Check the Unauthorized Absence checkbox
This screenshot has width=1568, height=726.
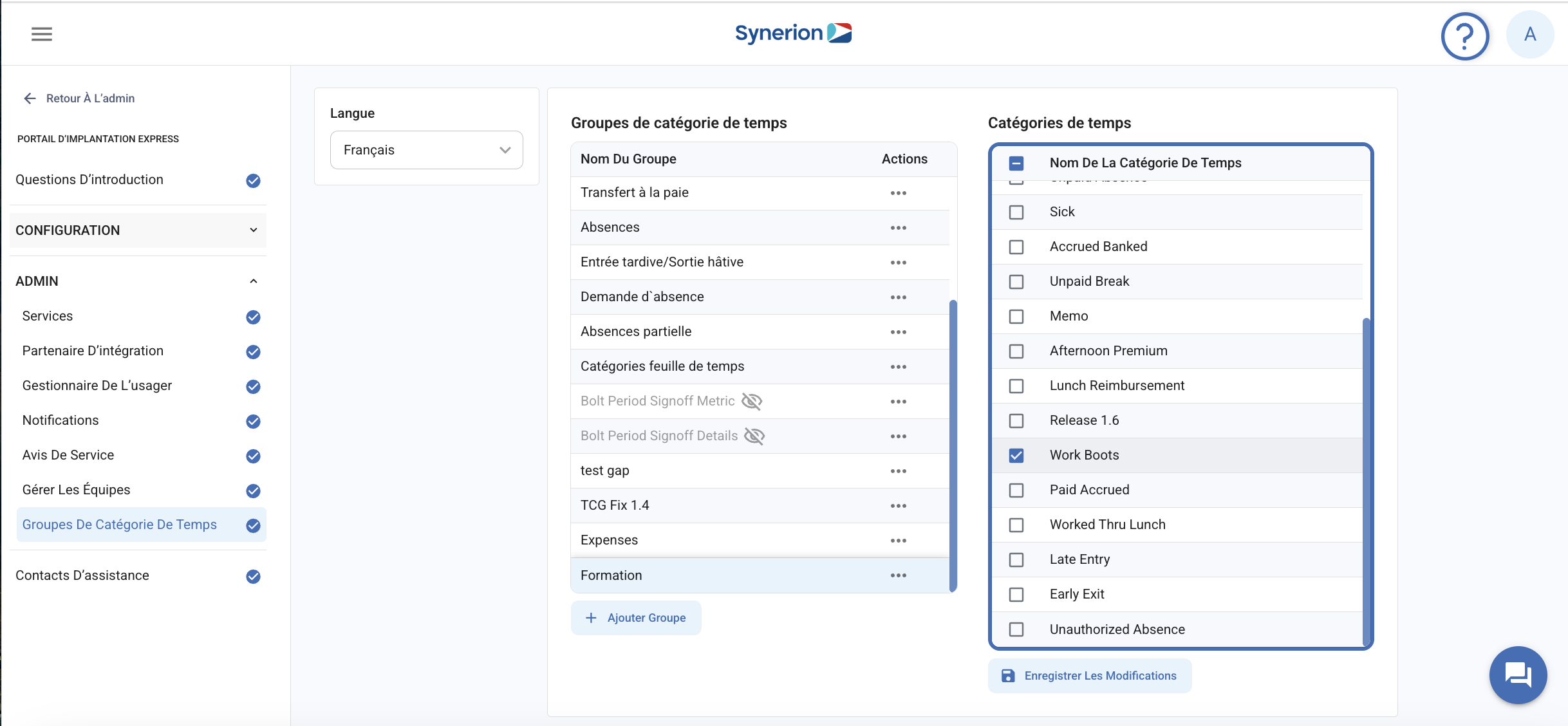tap(1016, 629)
